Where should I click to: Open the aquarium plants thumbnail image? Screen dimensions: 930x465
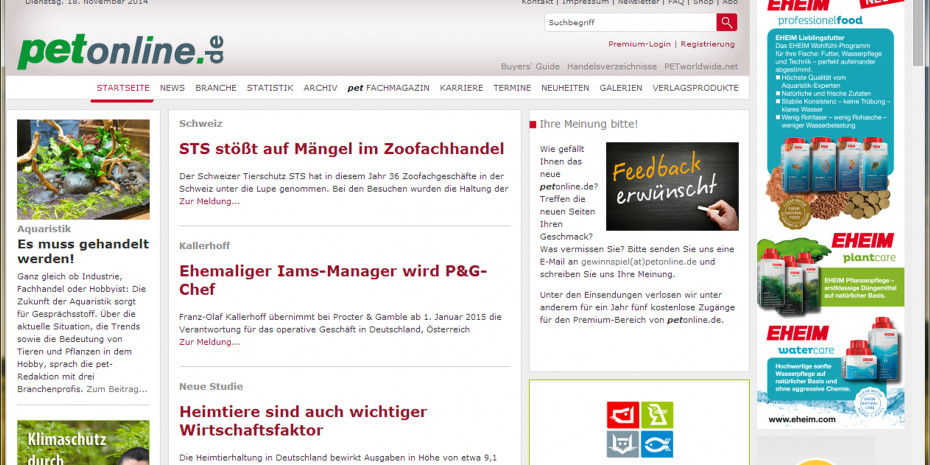tap(83, 169)
